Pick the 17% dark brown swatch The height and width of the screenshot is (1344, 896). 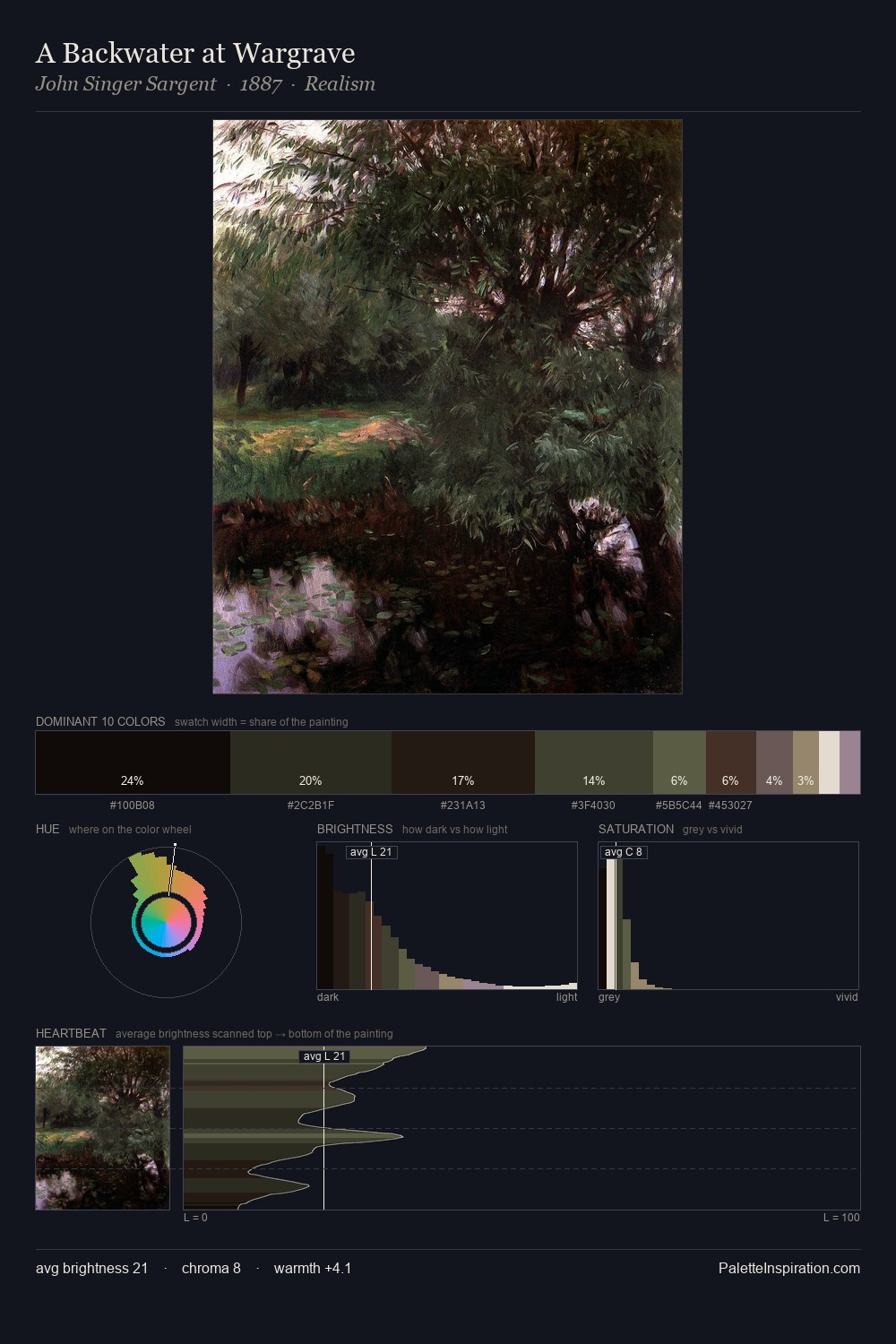point(463,762)
